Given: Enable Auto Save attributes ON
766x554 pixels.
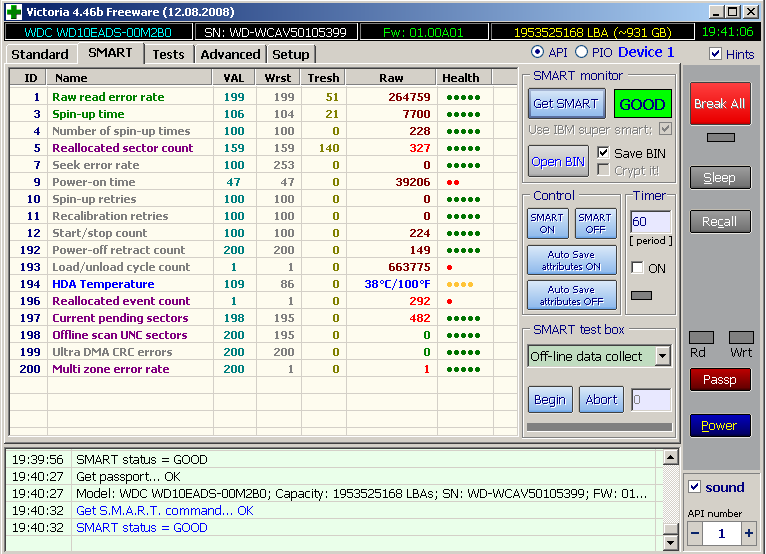Looking at the screenshot, I should coord(572,260).
